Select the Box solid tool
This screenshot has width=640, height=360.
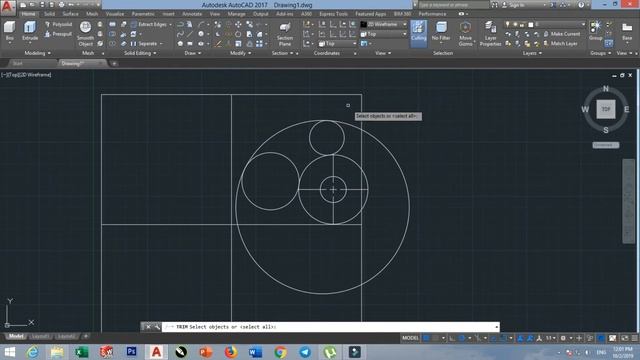coord(9,31)
